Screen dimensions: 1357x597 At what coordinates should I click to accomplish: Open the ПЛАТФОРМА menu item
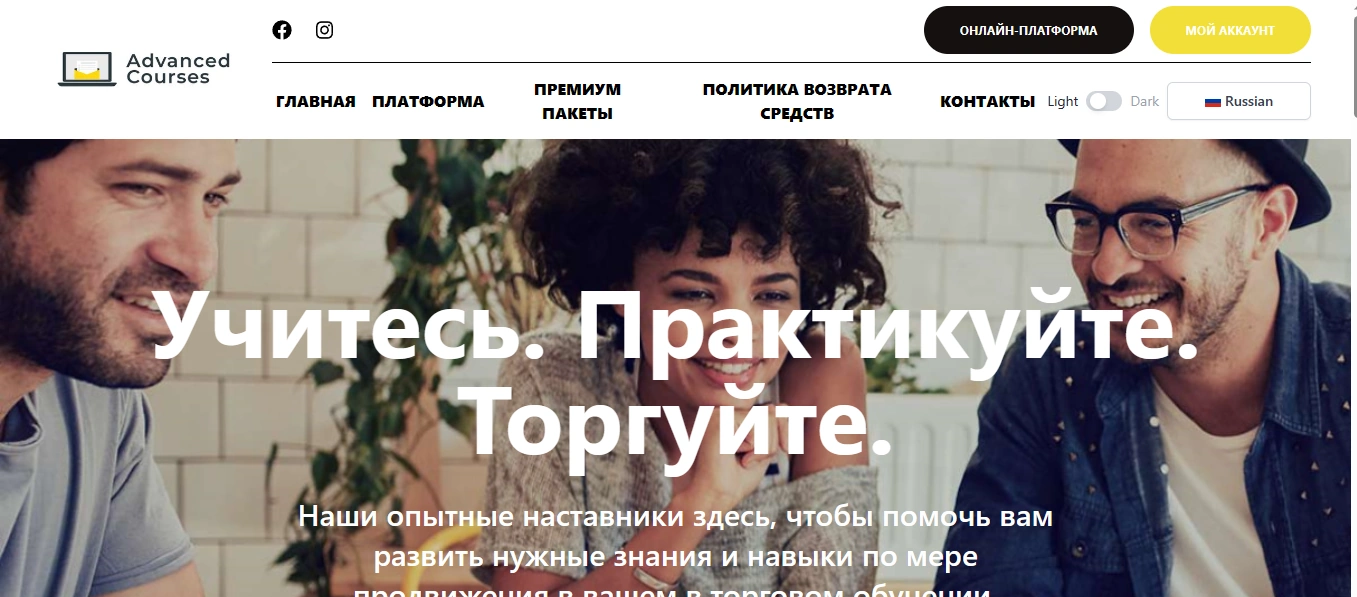click(x=428, y=101)
